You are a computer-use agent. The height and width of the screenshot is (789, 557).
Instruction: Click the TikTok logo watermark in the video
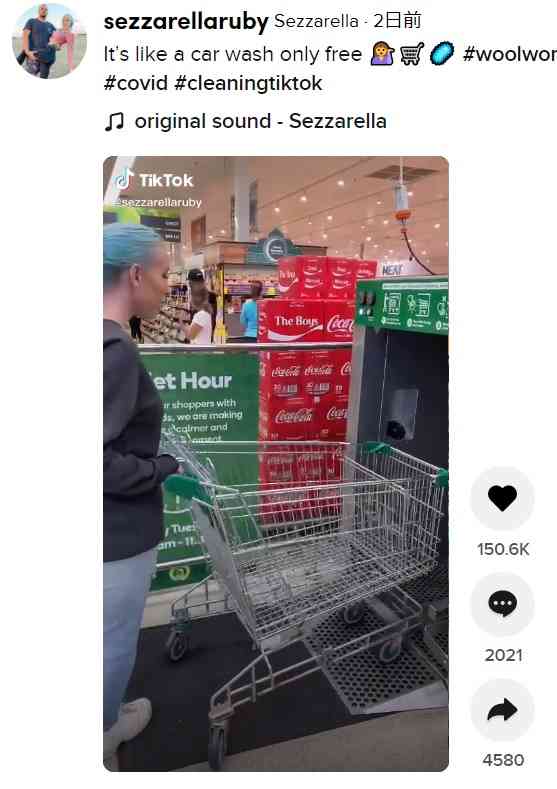point(154,180)
